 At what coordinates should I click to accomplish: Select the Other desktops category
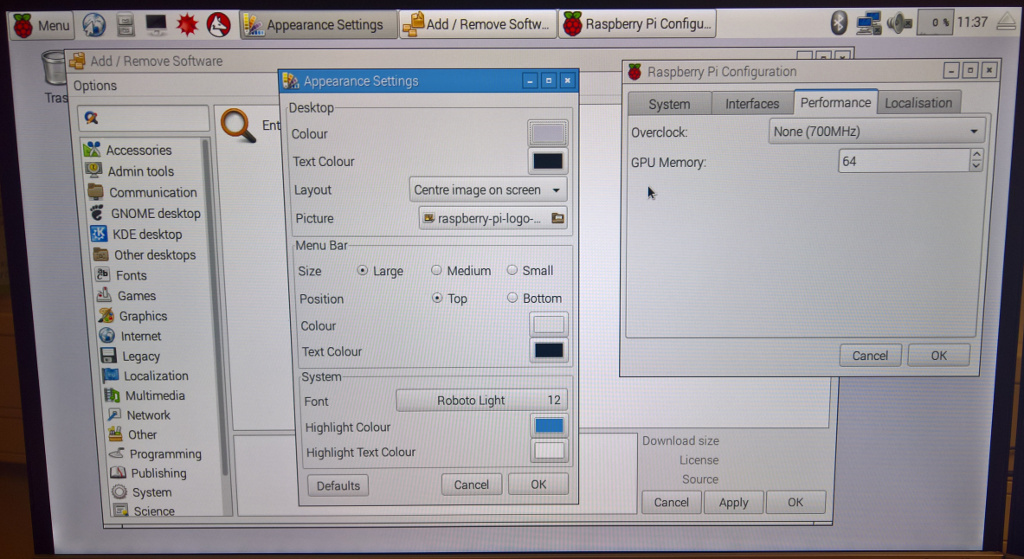(145, 255)
